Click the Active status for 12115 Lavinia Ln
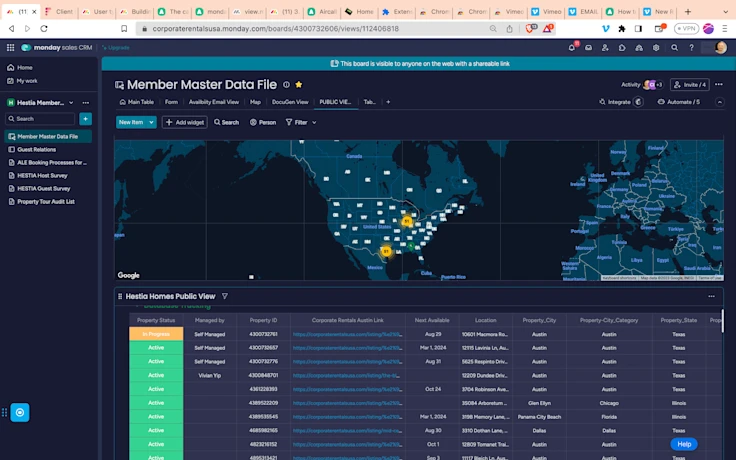The width and height of the screenshot is (736, 460). (156, 348)
